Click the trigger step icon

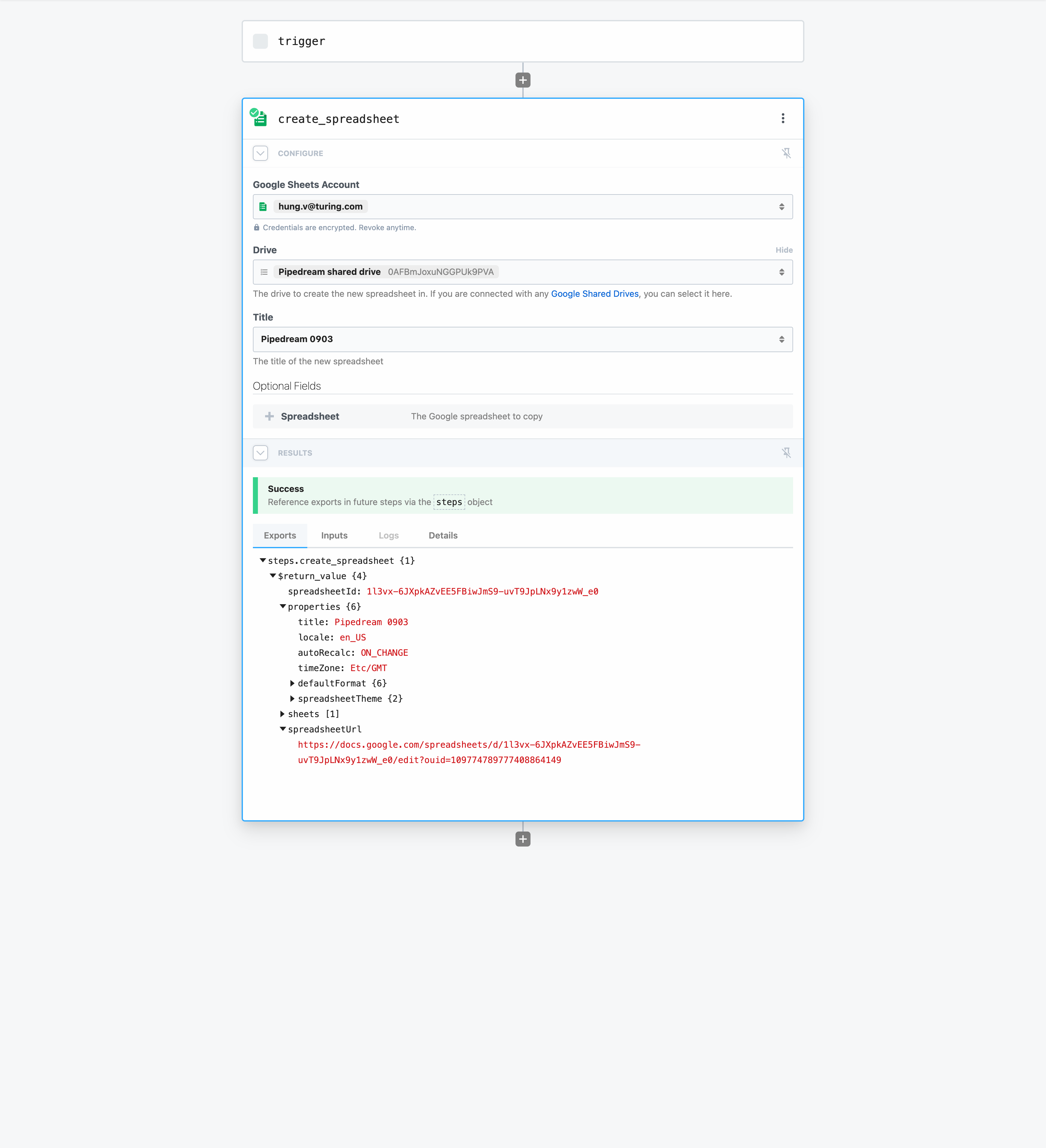point(260,40)
